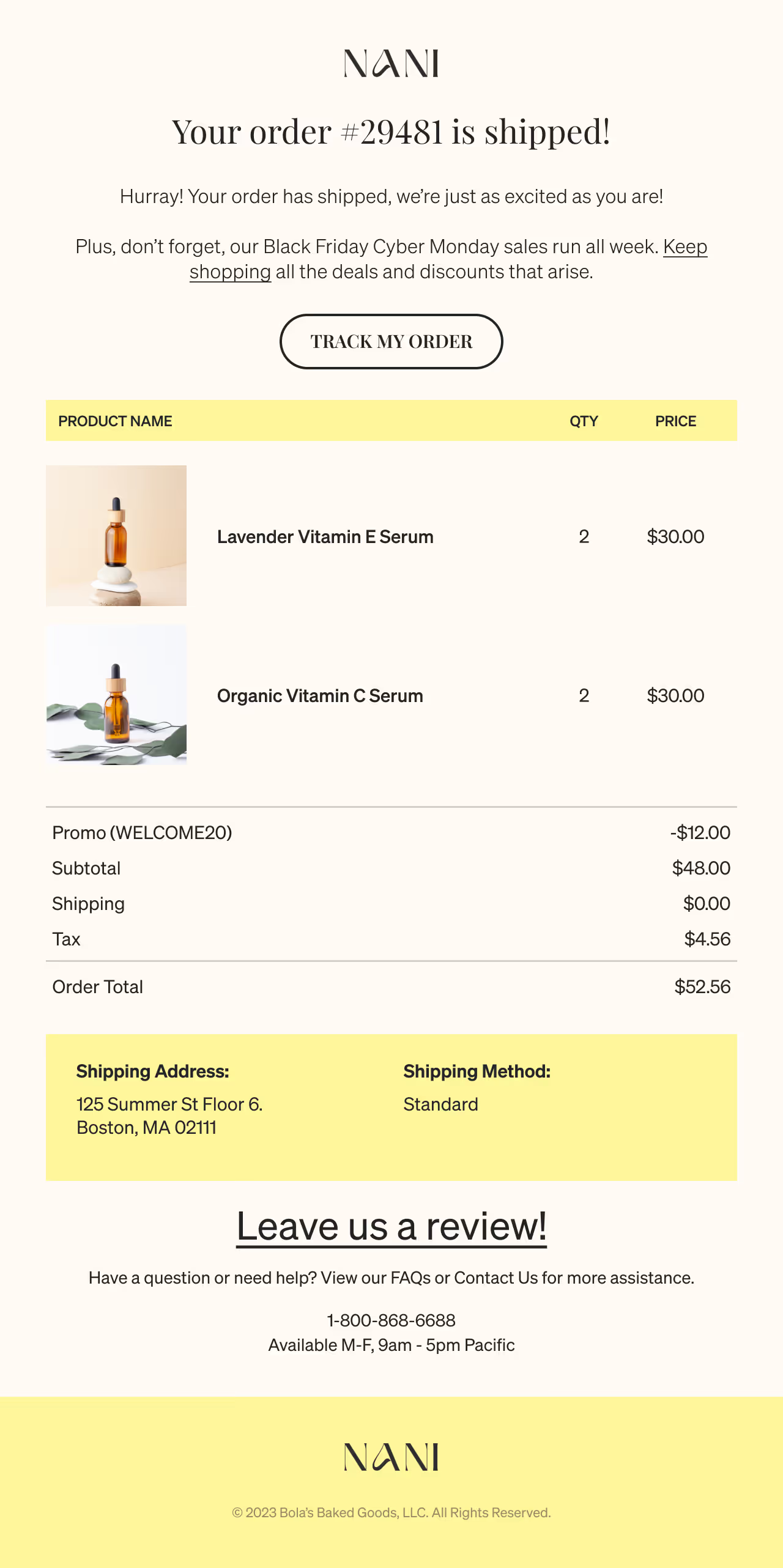Screen dimensions: 783x1568
Task: Click the copyright notice in the footer
Action: [391, 1512]
